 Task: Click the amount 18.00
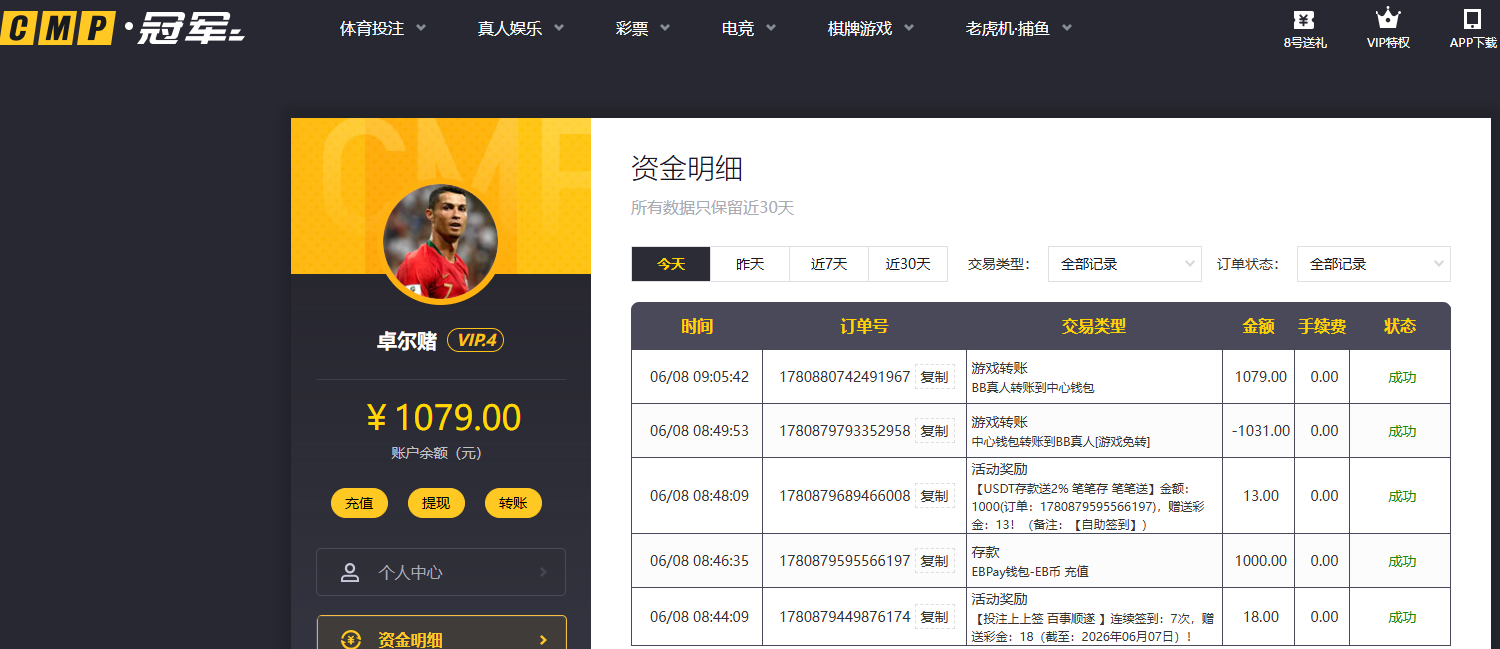tap(1261, 617)
